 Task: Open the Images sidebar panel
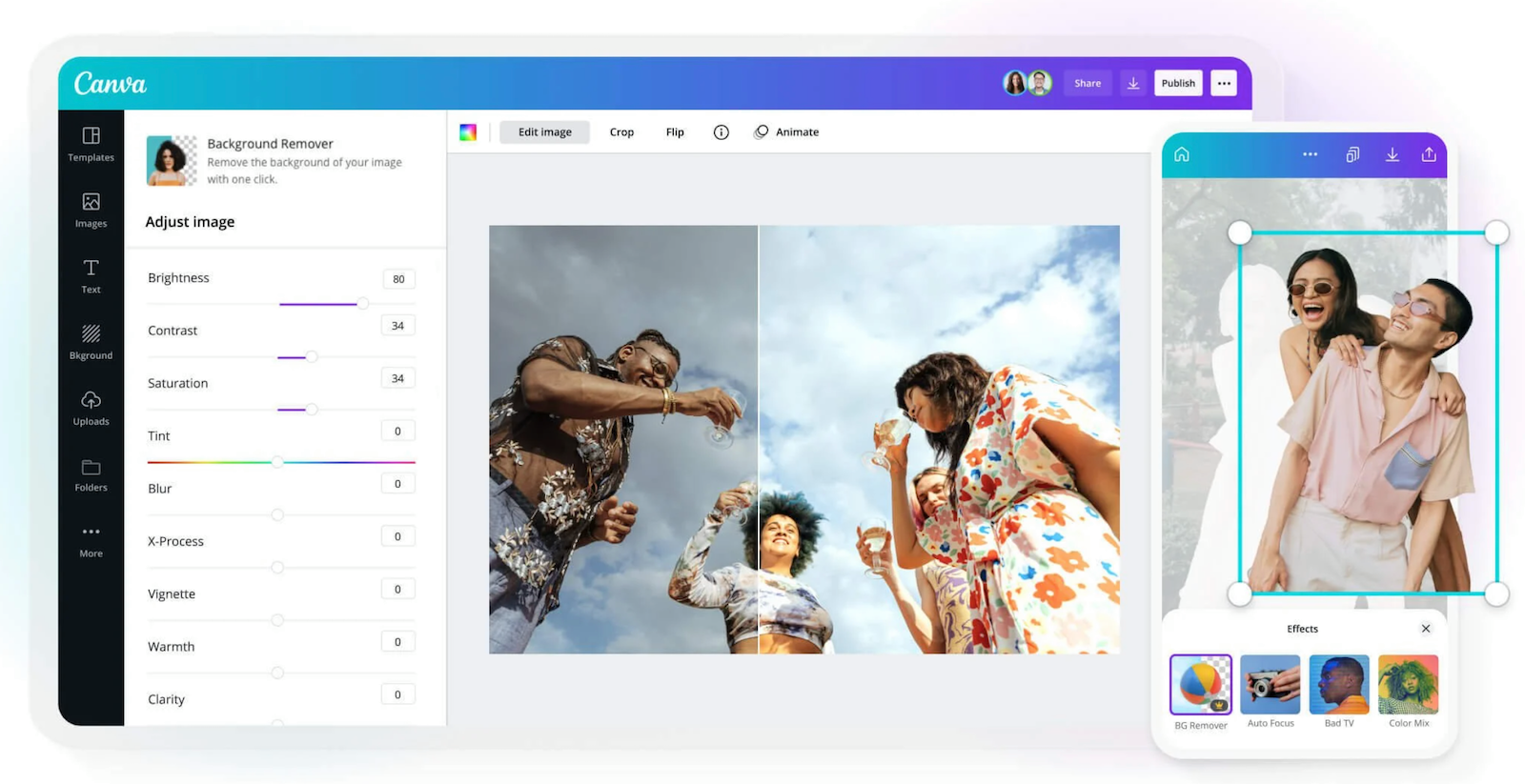click(91, 210)
